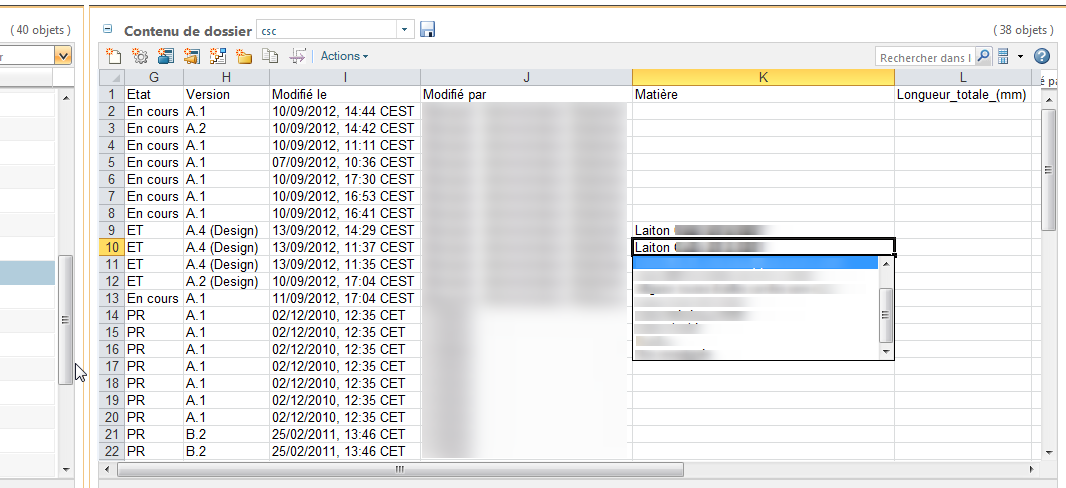Save the view with the floppy disk icon

tap(428, 29)
